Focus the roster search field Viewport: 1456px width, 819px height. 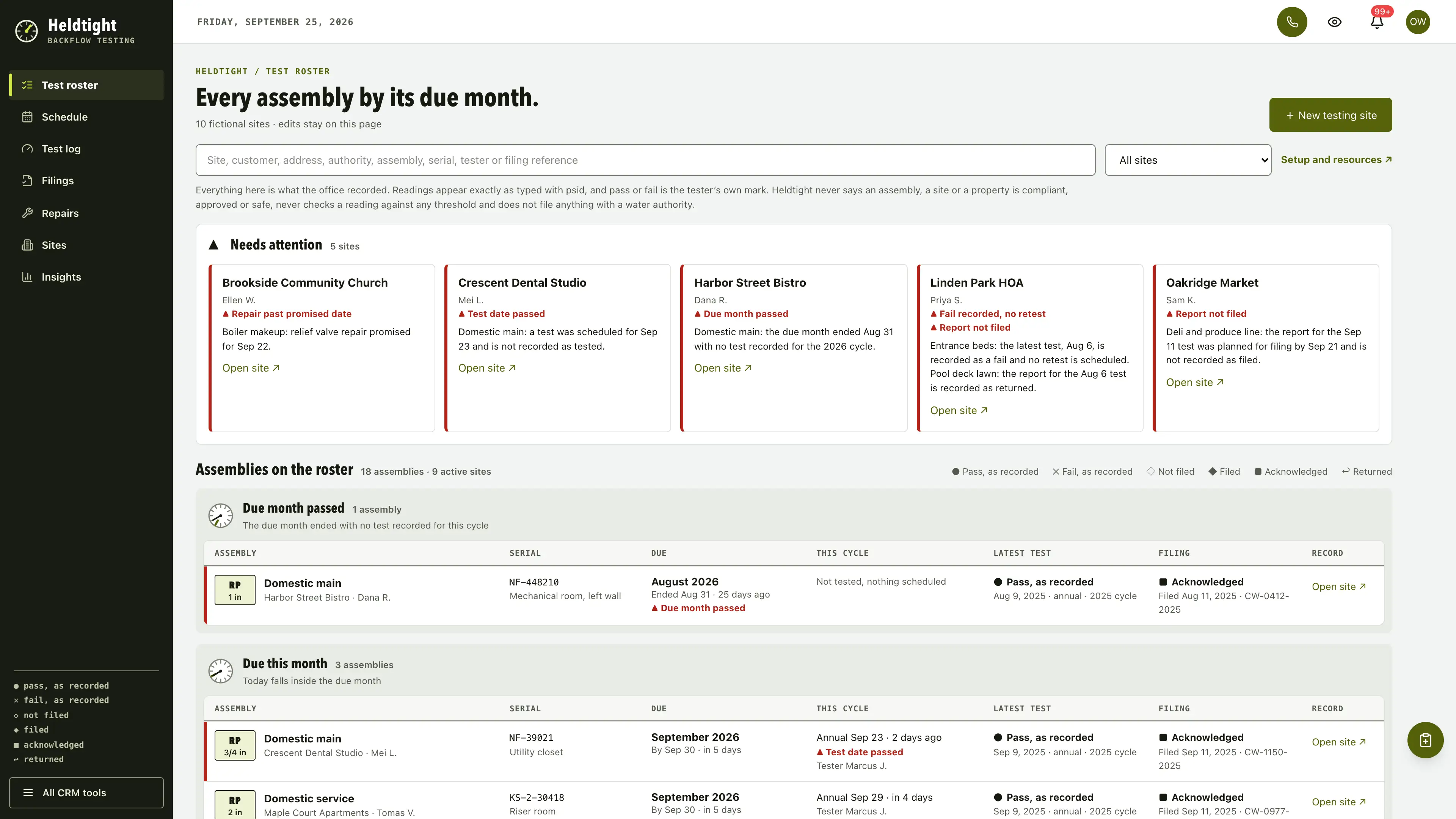pos(645,160)
